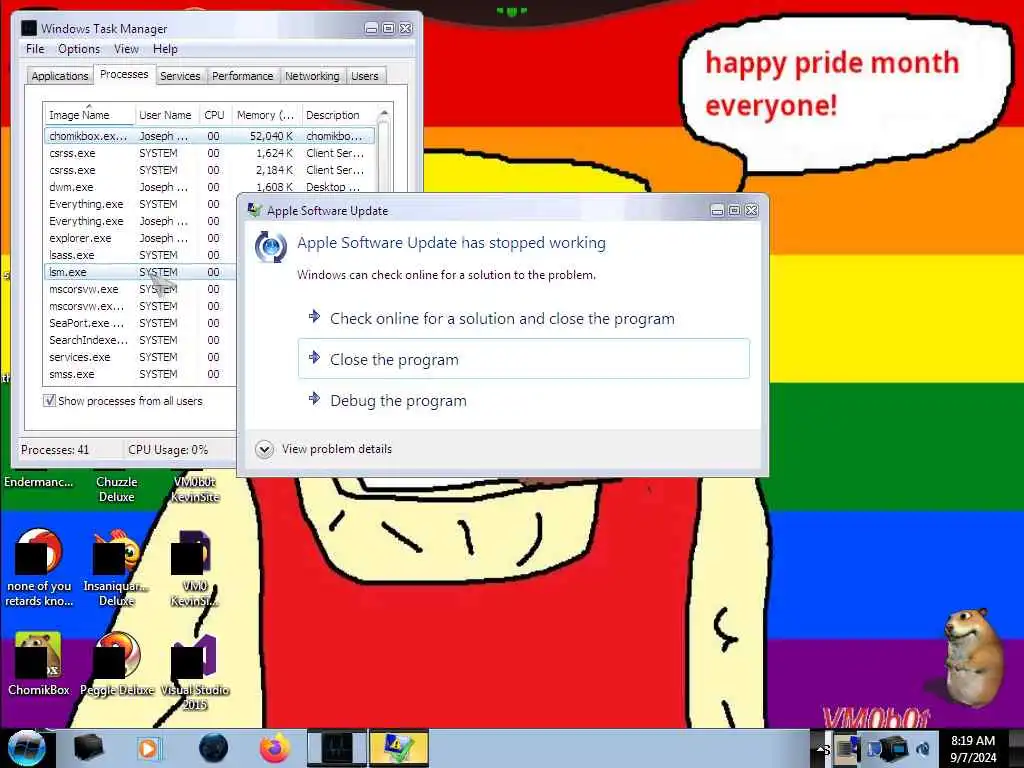Choose Debug the program
1024x768 pixels.
(x=524, y=400)
